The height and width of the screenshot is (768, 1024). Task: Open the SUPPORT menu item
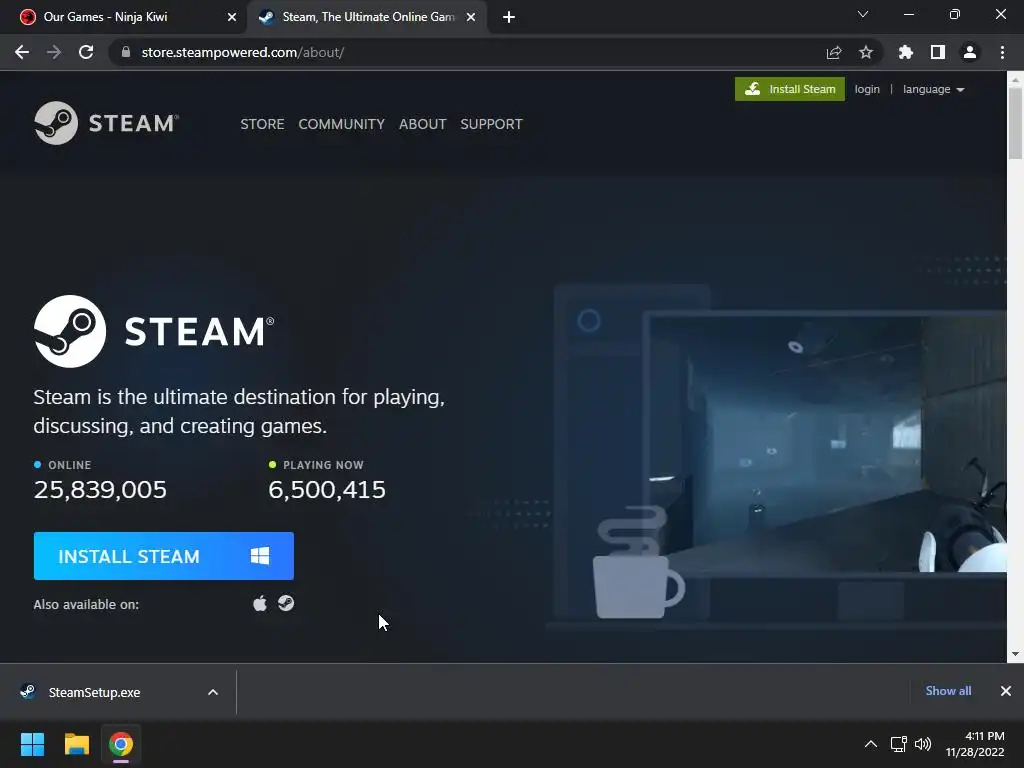pos(491,124)
